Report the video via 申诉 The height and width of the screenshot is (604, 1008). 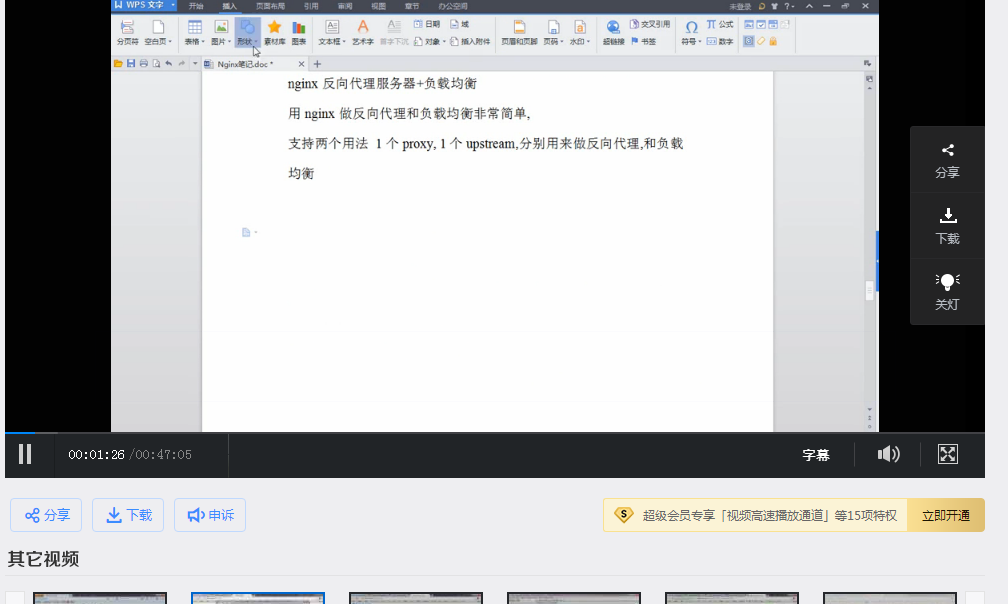tap(210, 515)
